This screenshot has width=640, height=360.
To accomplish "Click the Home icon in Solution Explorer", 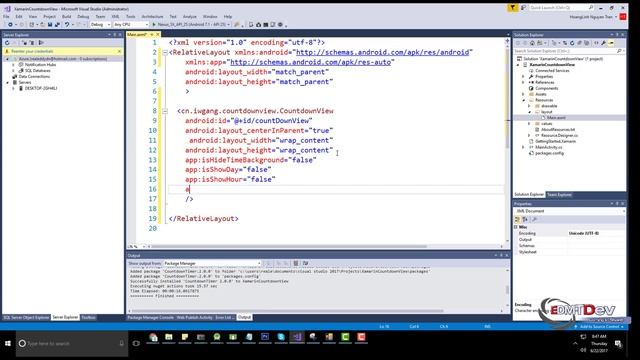I will pos(532,43).
